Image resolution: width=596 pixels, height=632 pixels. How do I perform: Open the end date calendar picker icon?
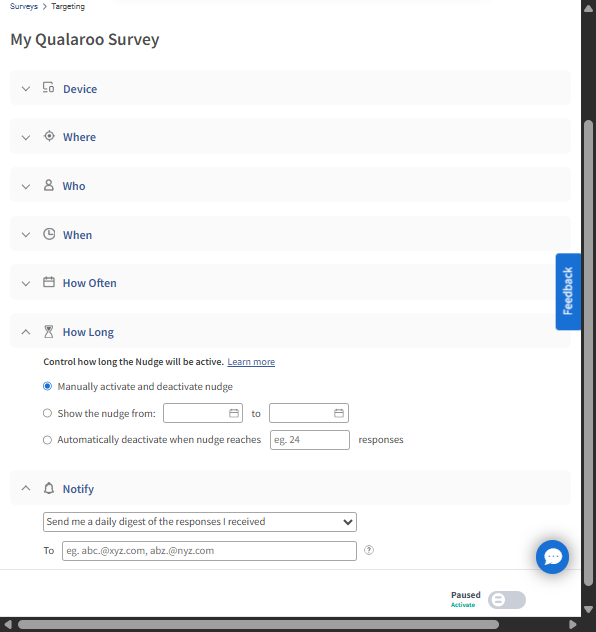(339, 413)
